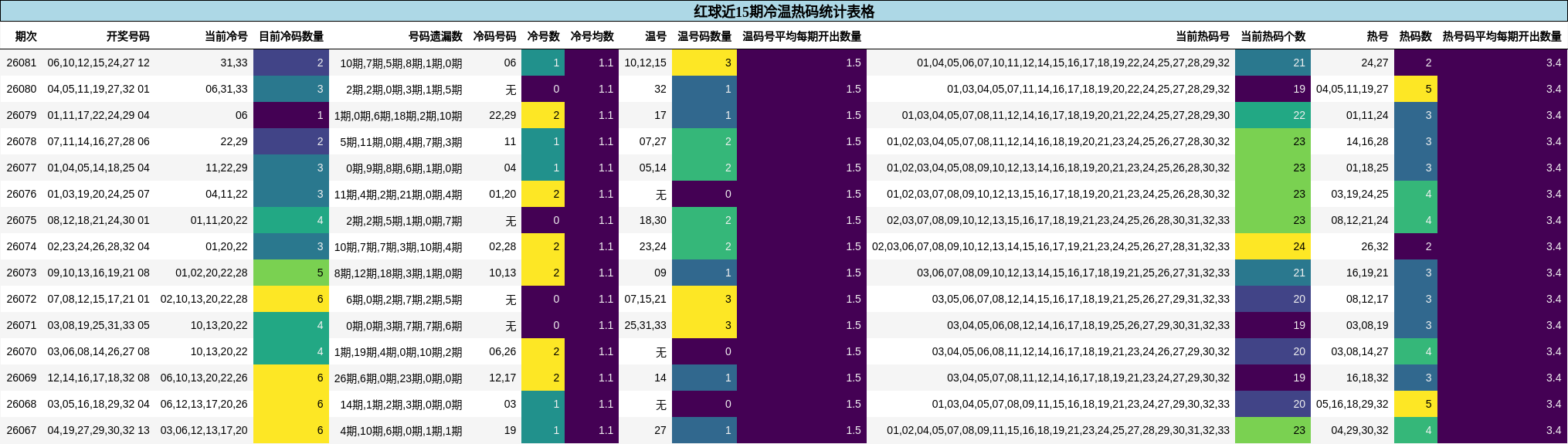
Task: Select the 期次 column header
Action: point(26,36)
